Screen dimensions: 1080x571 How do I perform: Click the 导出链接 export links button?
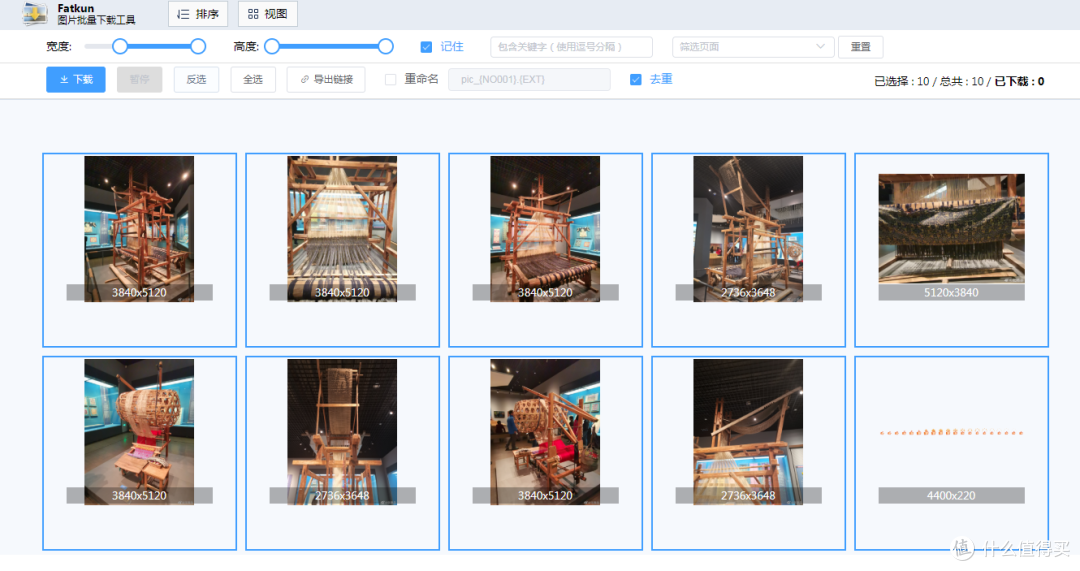coord(326,79)
